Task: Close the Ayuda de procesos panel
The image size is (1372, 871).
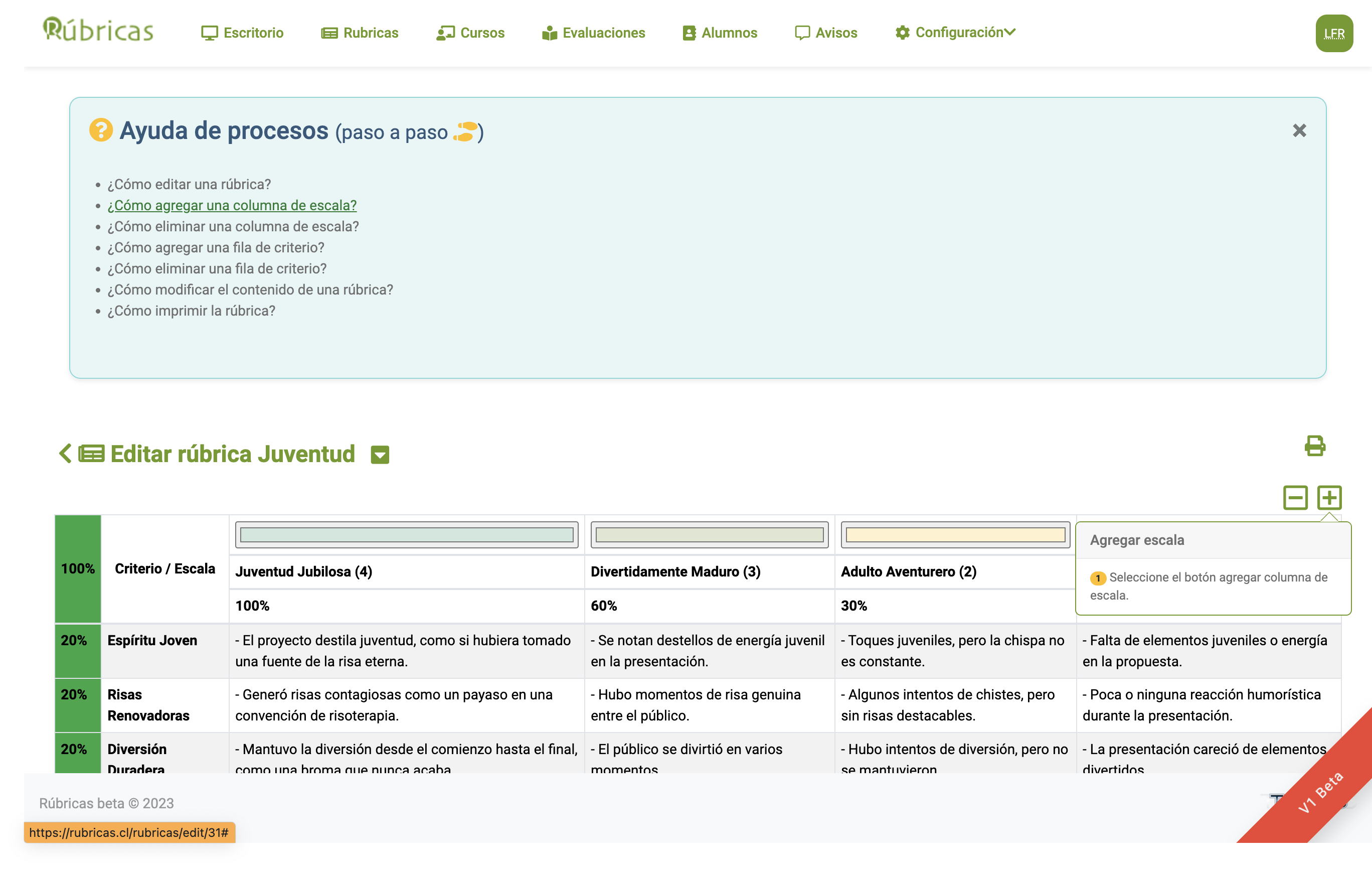Action: point(1299,130)
